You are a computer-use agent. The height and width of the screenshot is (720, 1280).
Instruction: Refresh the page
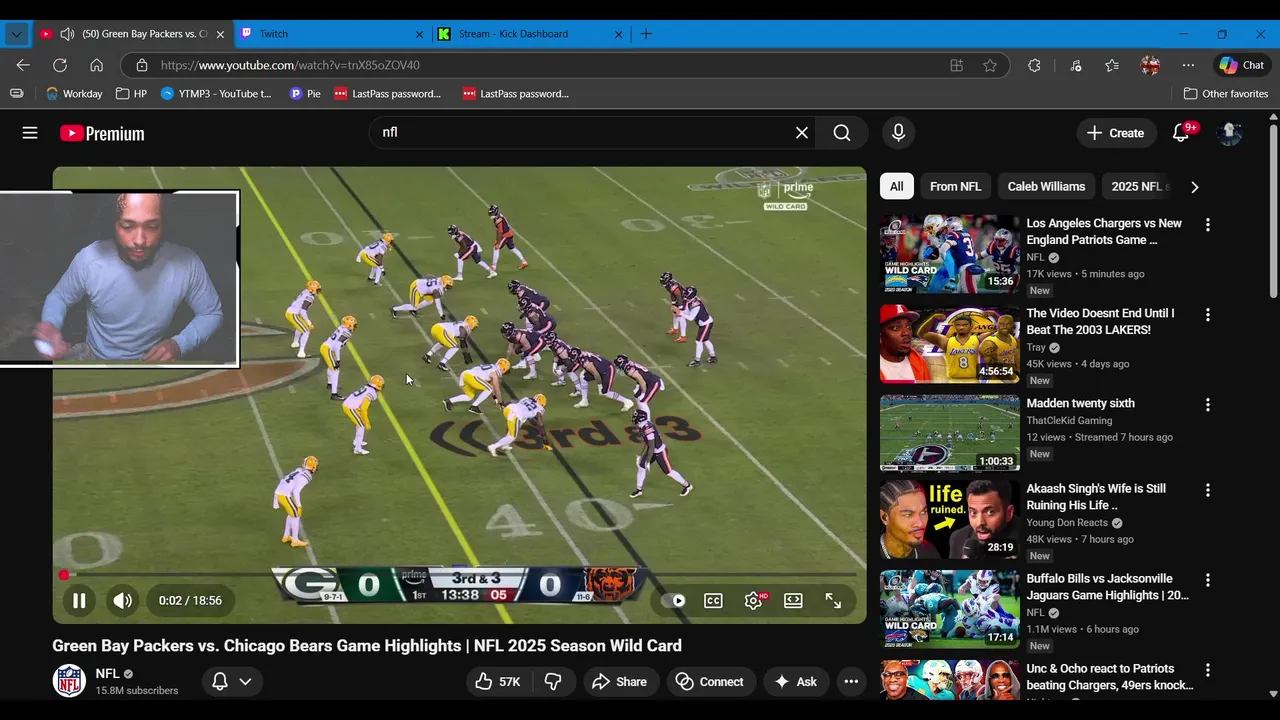point(60,65)
